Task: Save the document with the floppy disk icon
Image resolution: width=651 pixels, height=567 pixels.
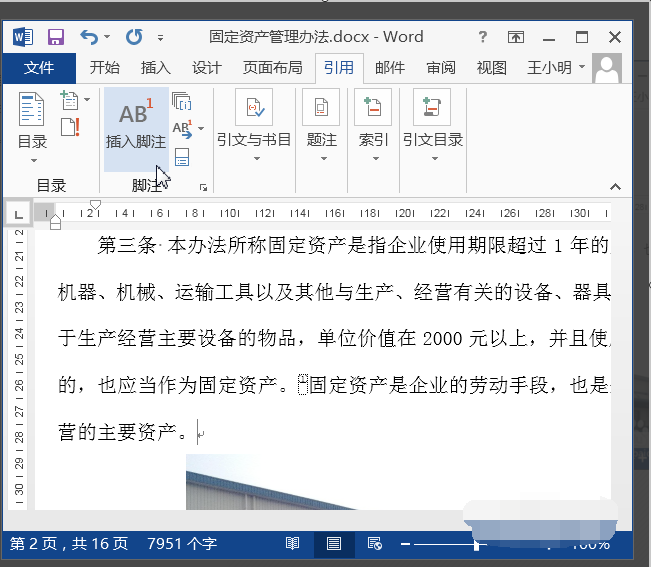Action: point(56,37)
